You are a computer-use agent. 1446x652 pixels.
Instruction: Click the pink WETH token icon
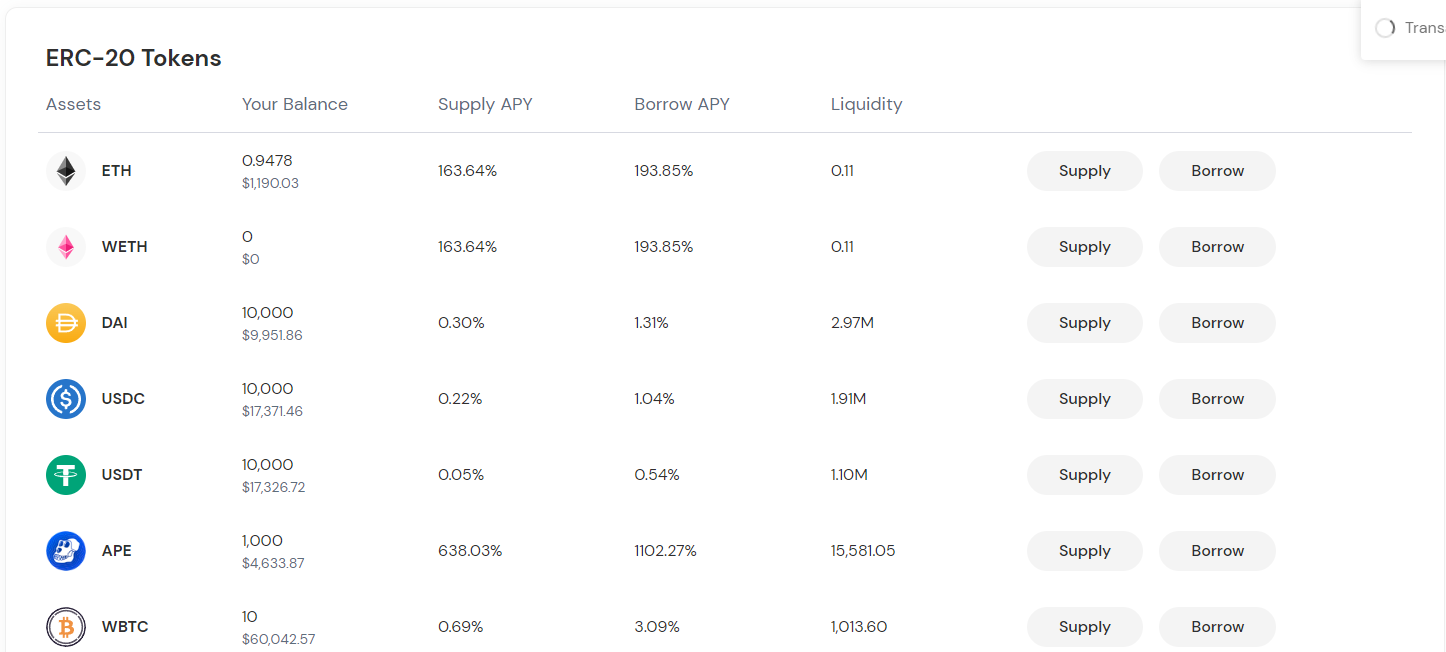coord(66,247)
